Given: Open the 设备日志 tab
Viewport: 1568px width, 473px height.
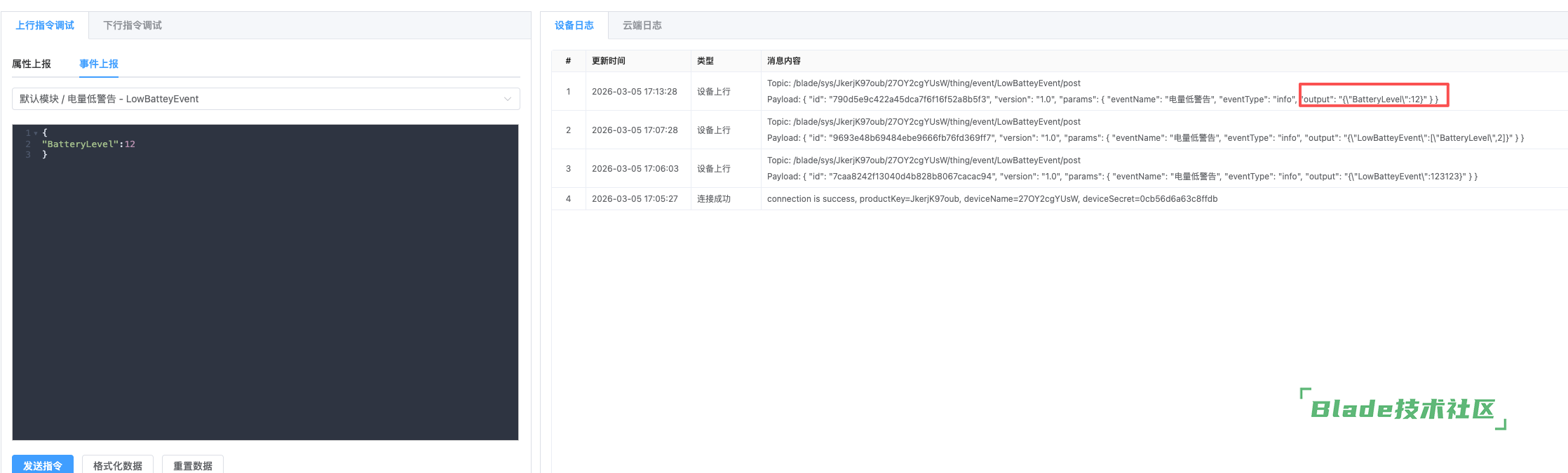Looking at the screenshot, I should [574, 25].
